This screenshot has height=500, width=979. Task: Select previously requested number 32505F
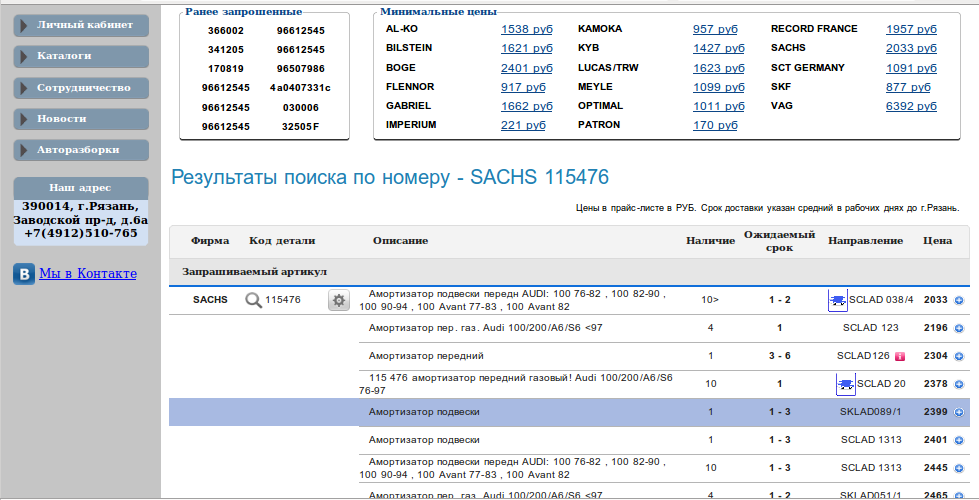tap(301, 127)
